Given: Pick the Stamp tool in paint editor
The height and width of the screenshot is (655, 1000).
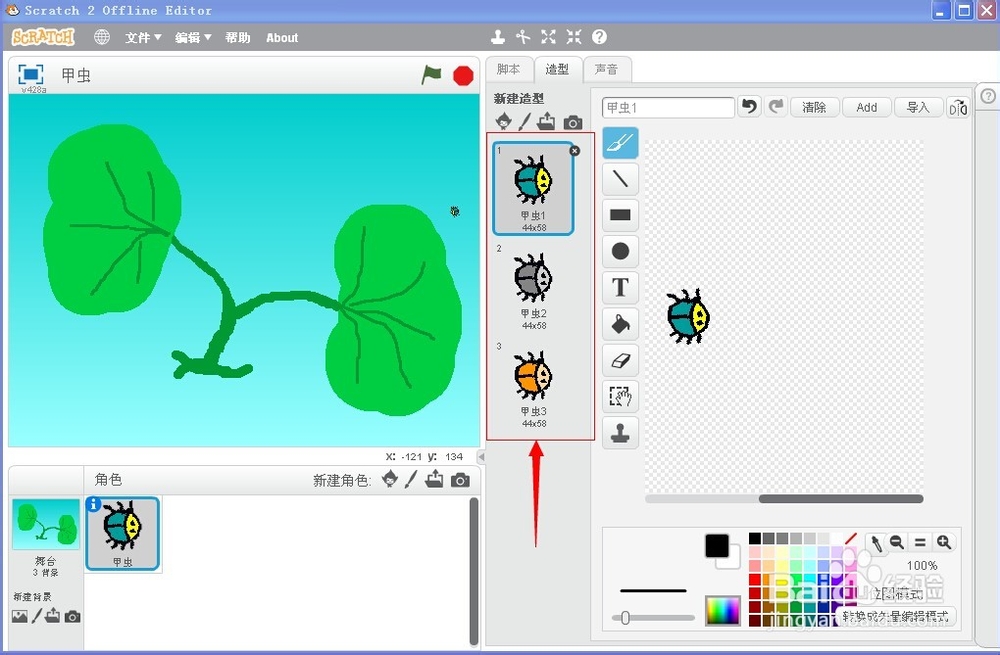Looking at the screenshot, I should [621, 433].
